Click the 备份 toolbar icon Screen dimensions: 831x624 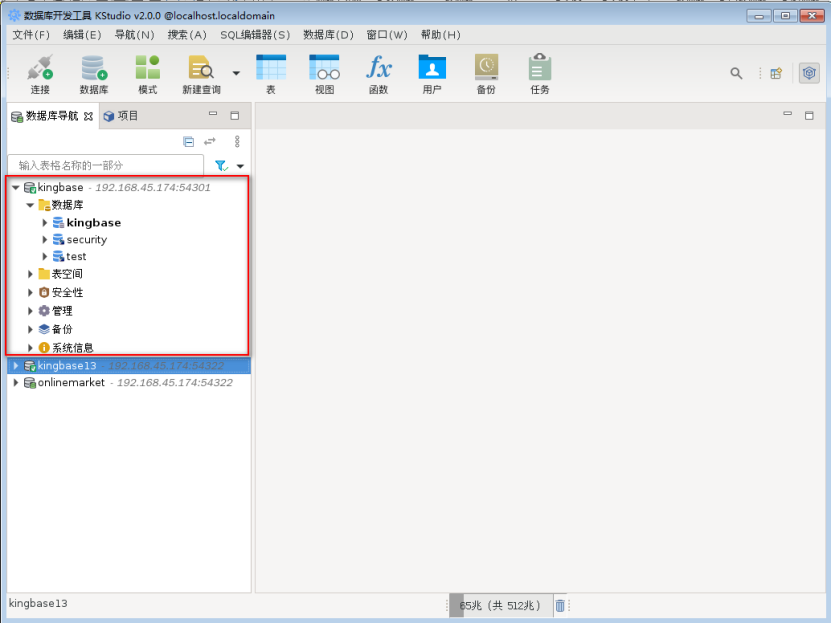point(486,74)
